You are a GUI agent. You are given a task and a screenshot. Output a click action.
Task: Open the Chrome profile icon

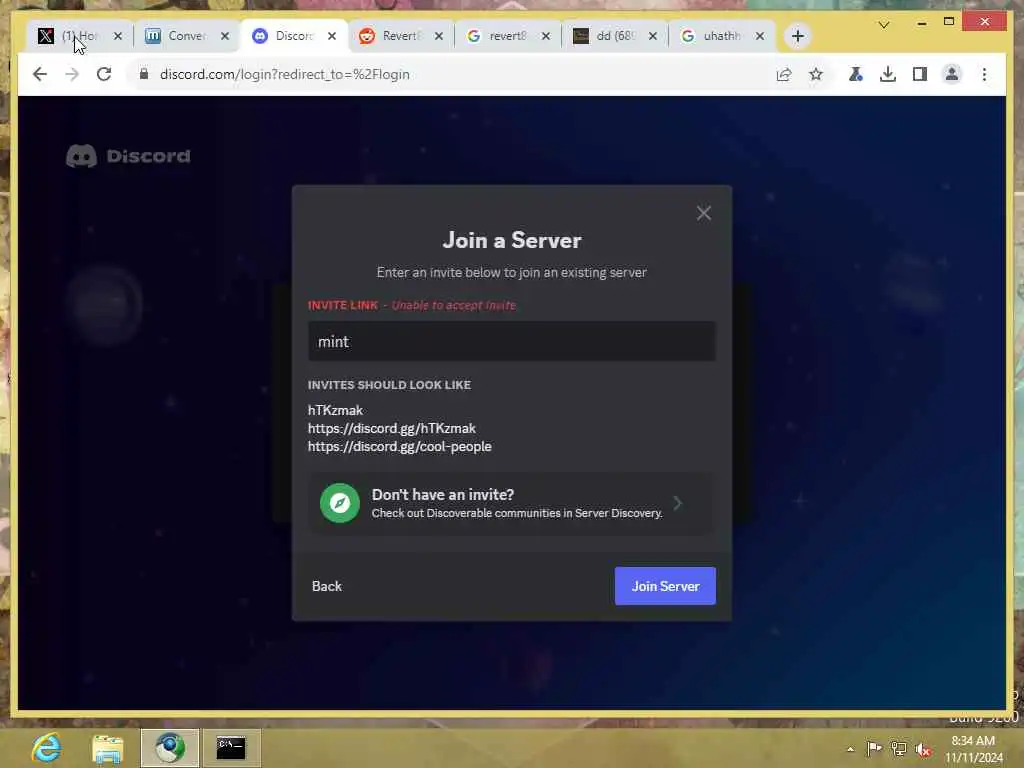952,74
